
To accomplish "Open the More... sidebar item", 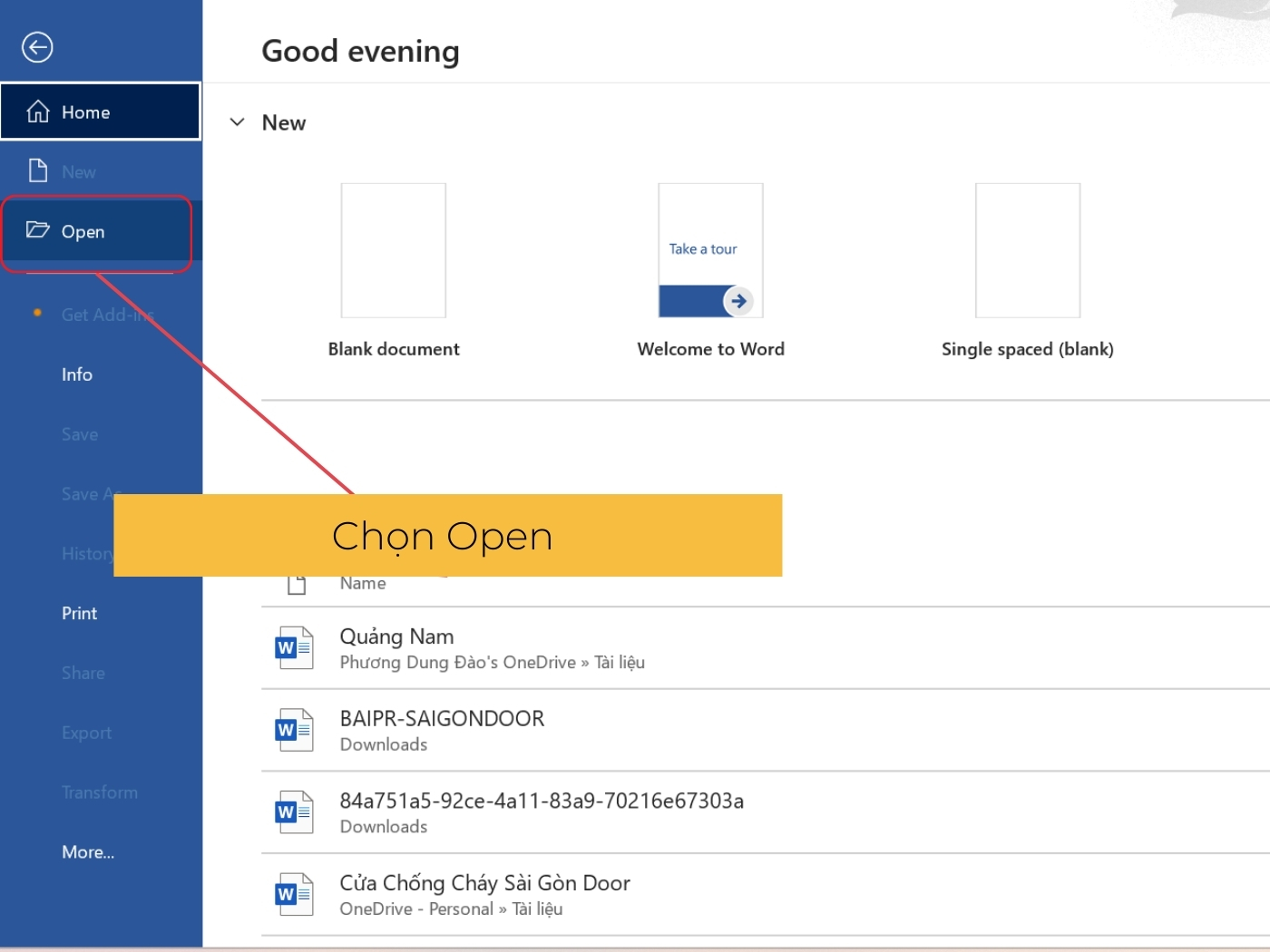I will point(88,851).
